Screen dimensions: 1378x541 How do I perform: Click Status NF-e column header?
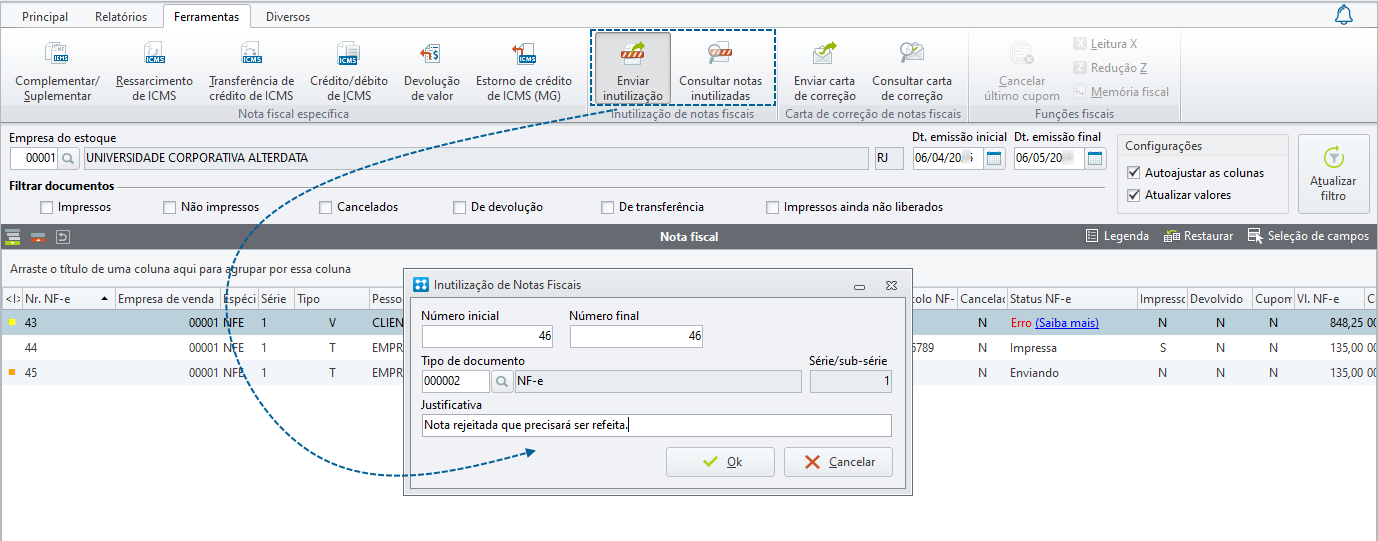[1072, 299]
